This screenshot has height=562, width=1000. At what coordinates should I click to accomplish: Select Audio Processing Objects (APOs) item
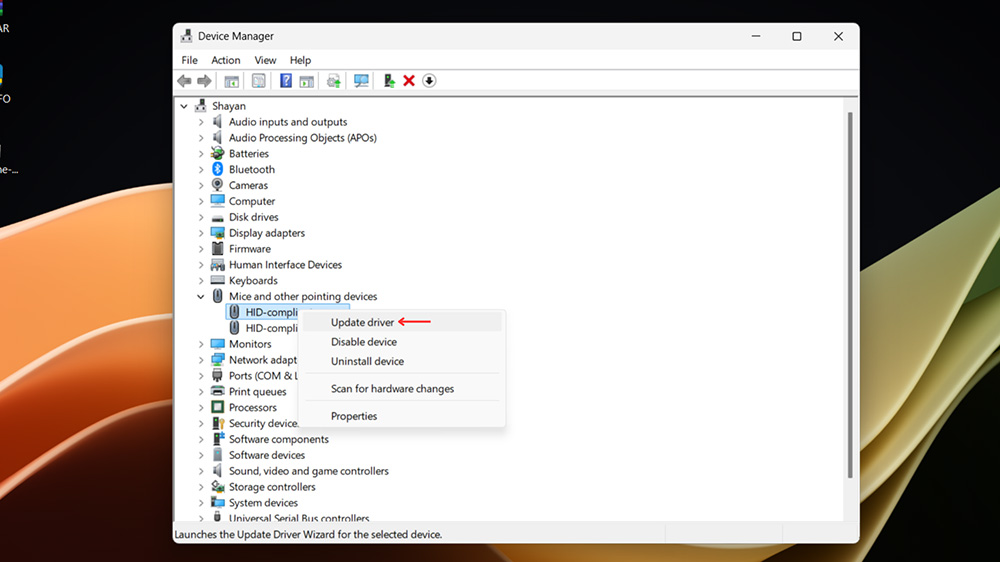coord(303,138)
